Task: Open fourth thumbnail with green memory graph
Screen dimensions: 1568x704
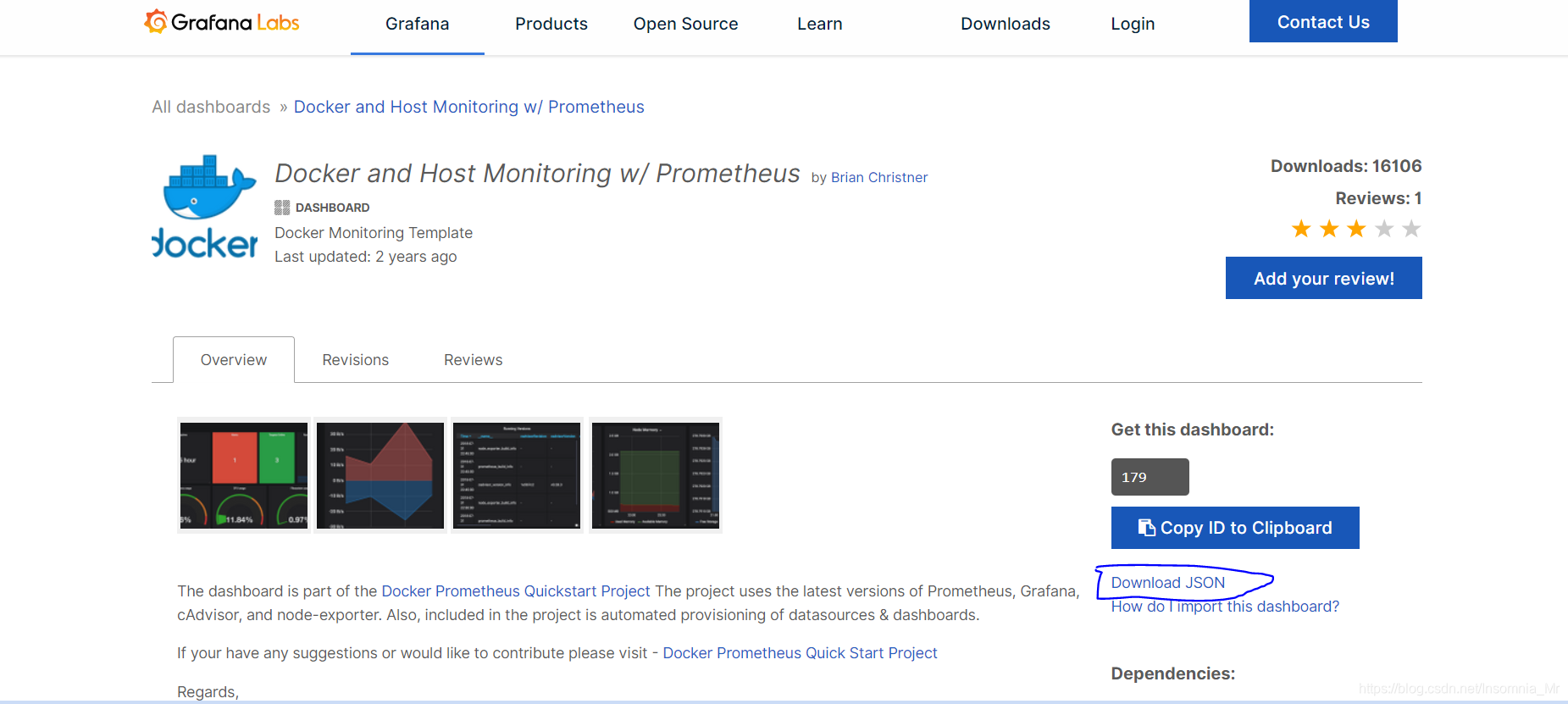Action: (x=656, y=475)
